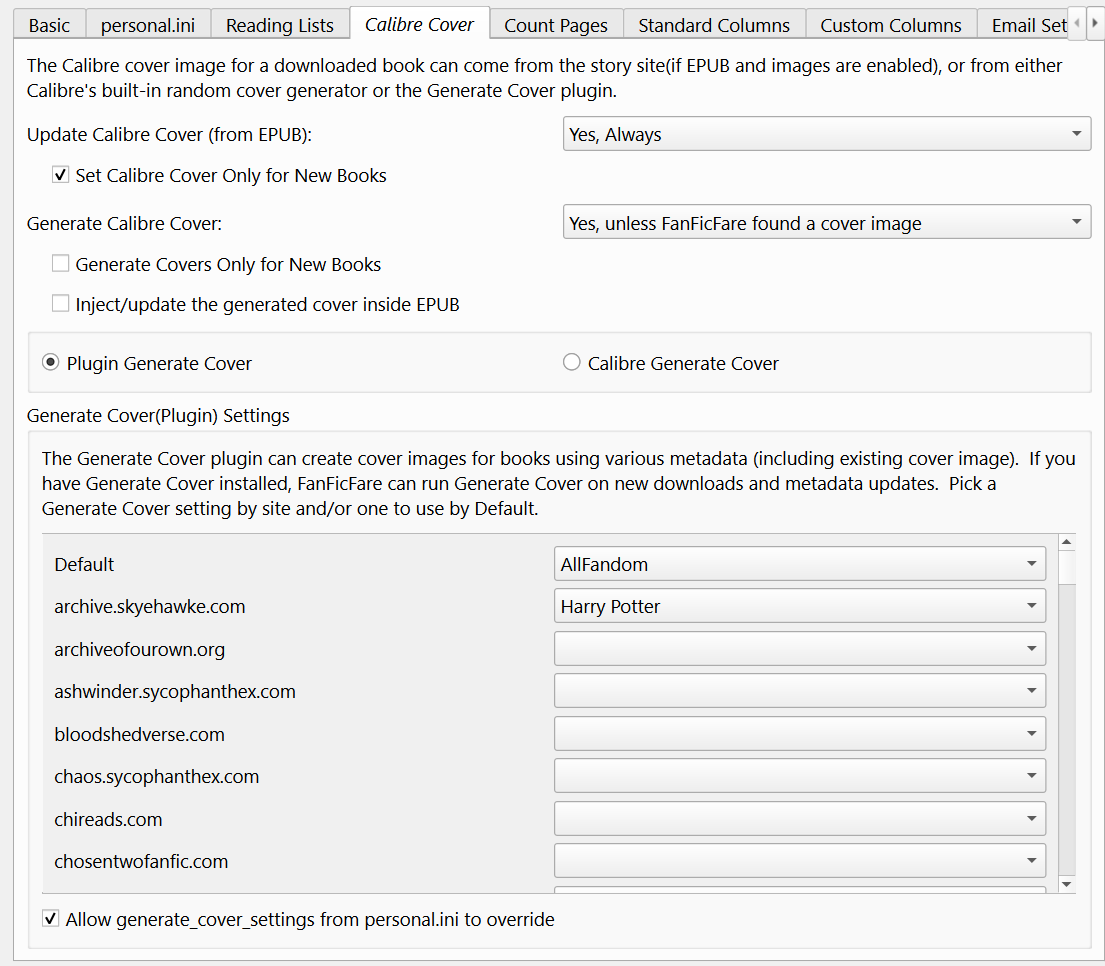Click scrollbar down arrow in site list
This screenshot has height=966, width=1105.
coord(1066,884)
